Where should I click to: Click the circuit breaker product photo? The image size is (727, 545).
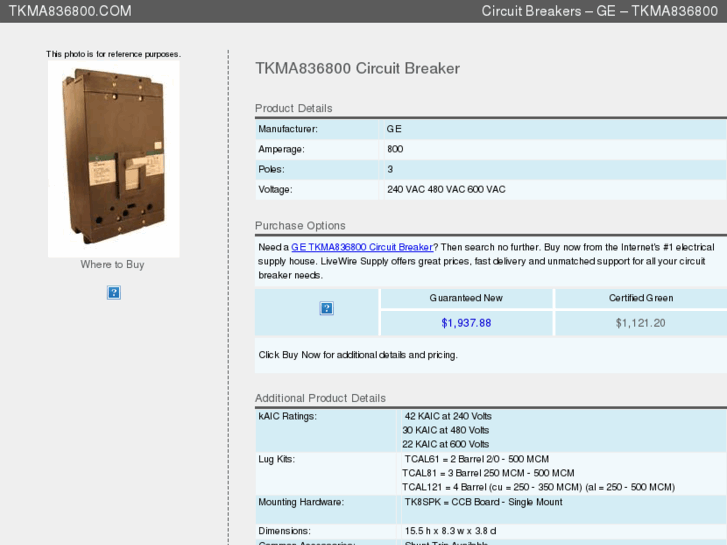click(114, 159)
